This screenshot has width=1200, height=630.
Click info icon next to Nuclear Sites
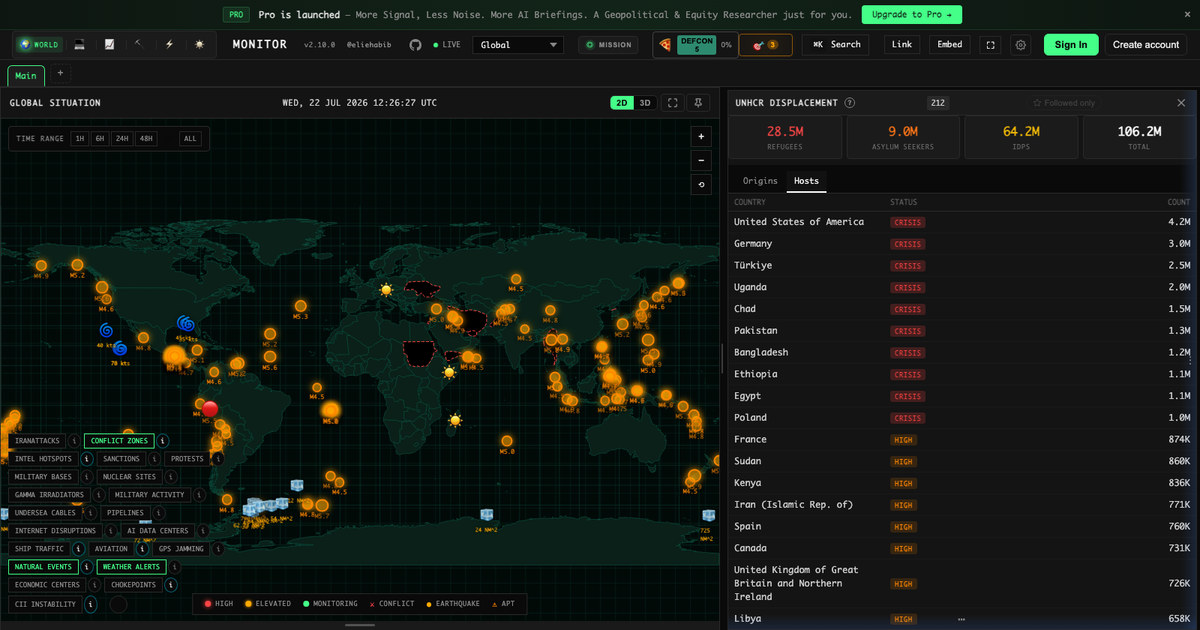[170, 477]
